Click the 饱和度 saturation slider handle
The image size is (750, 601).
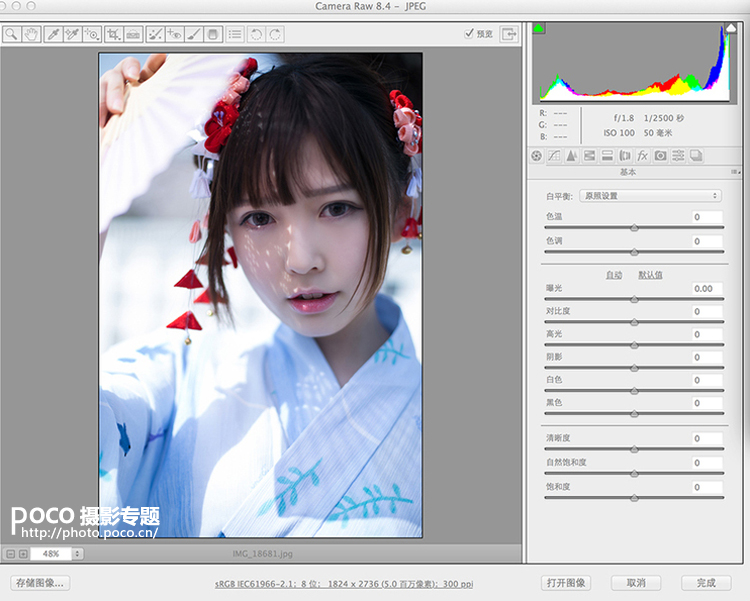(634, 498)
